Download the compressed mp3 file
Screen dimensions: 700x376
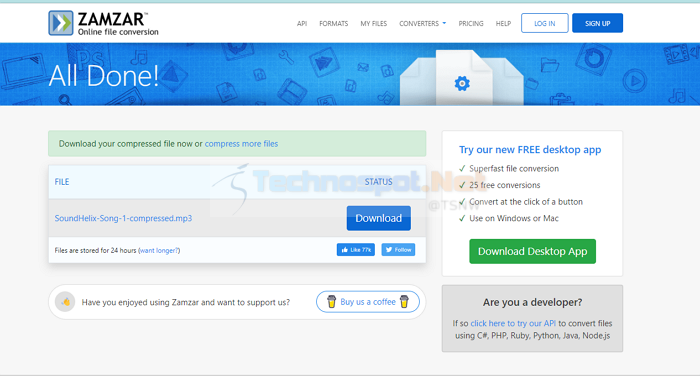[x=379, y=218]
